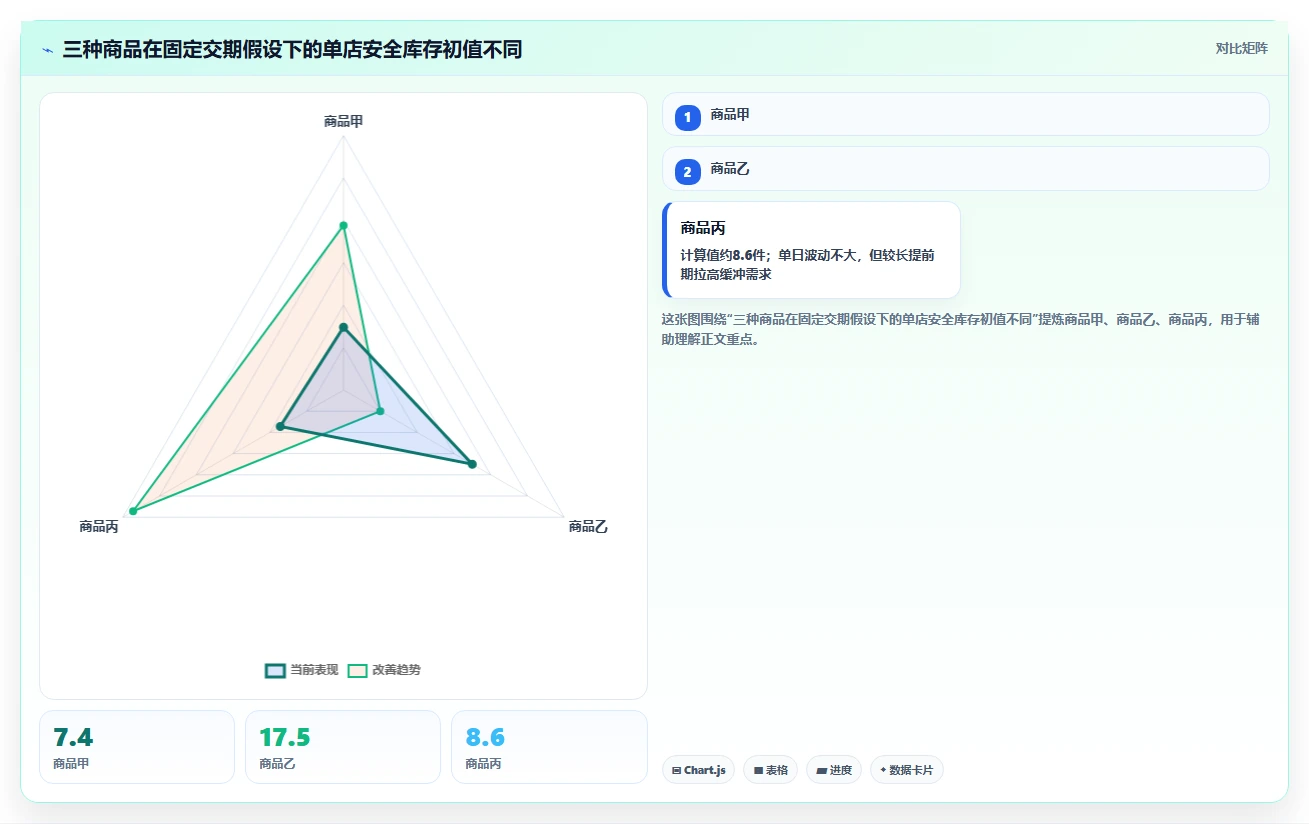Click the 商品乙 axis label on radar chart
The image size is (1309, 824).
point(588,526)
